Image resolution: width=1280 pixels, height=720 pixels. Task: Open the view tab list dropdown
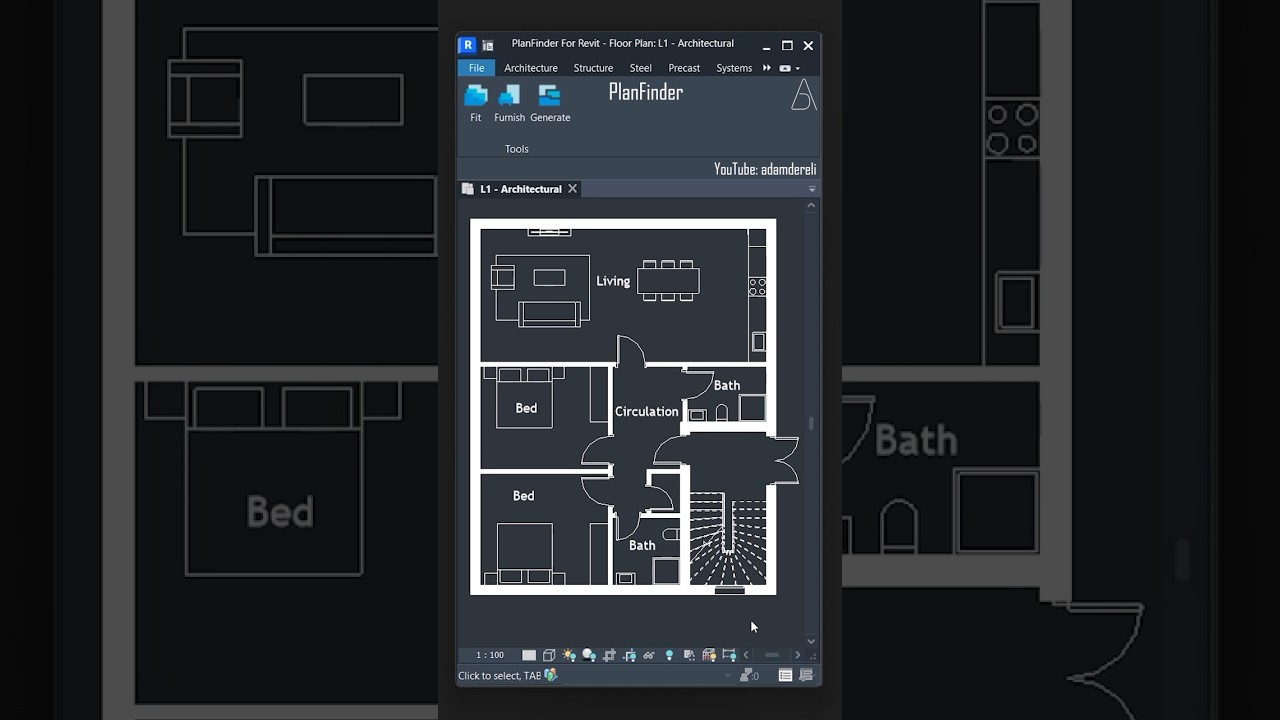pos(812,189)
